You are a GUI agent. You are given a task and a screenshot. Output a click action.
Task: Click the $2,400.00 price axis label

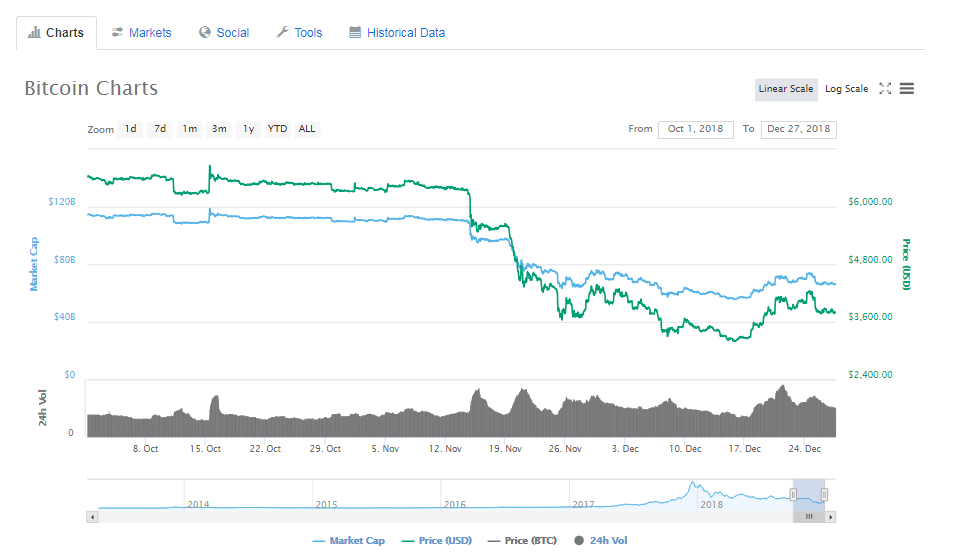point(870,375)
